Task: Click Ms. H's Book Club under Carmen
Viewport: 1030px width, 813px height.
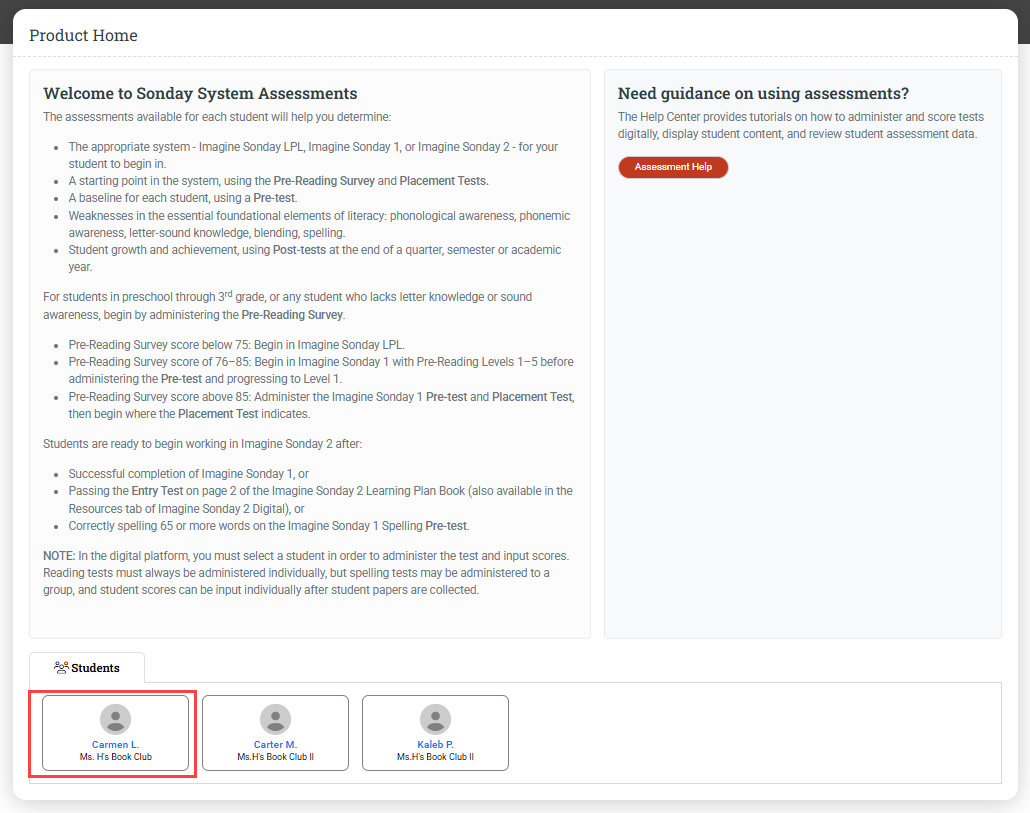Action: pyautogui.click(x=116, y=757)
